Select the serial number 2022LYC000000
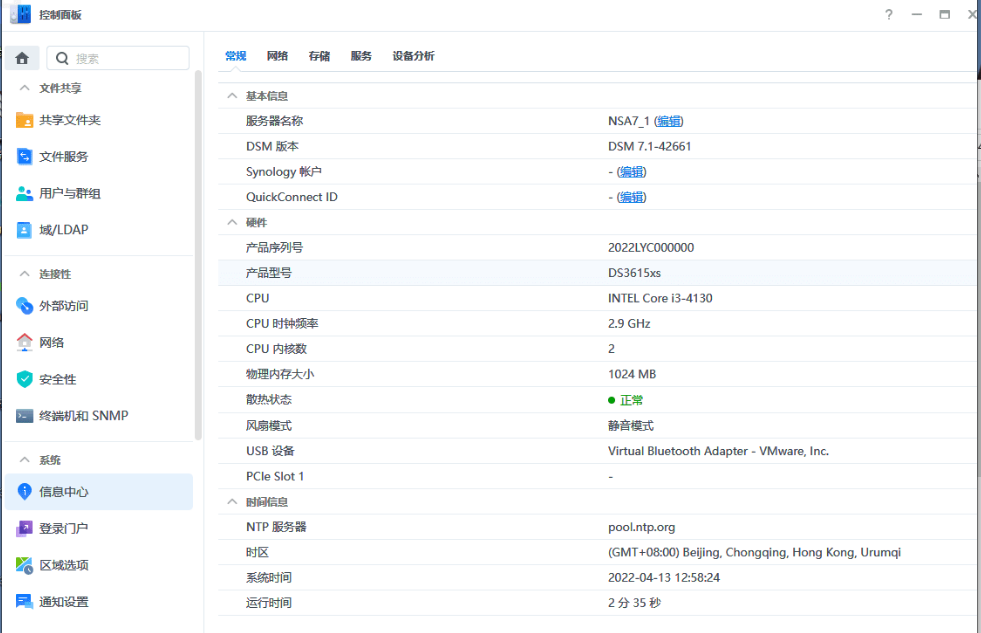The width and height of the screenshot is (981, 633). pos(651,248)
